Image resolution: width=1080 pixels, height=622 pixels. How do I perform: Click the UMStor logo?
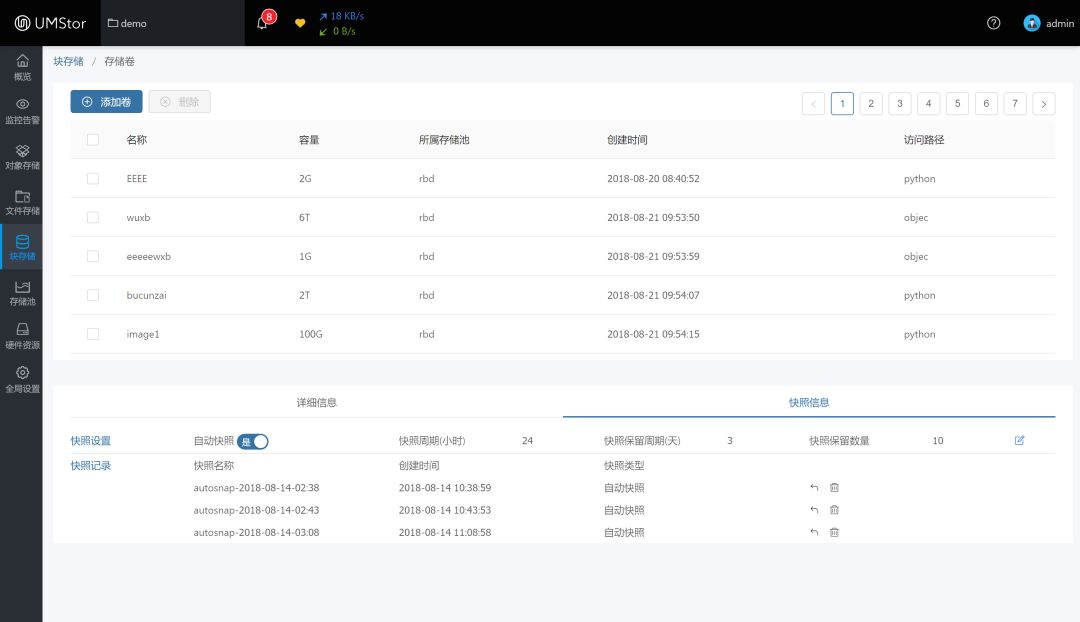(x=50, y=23)
